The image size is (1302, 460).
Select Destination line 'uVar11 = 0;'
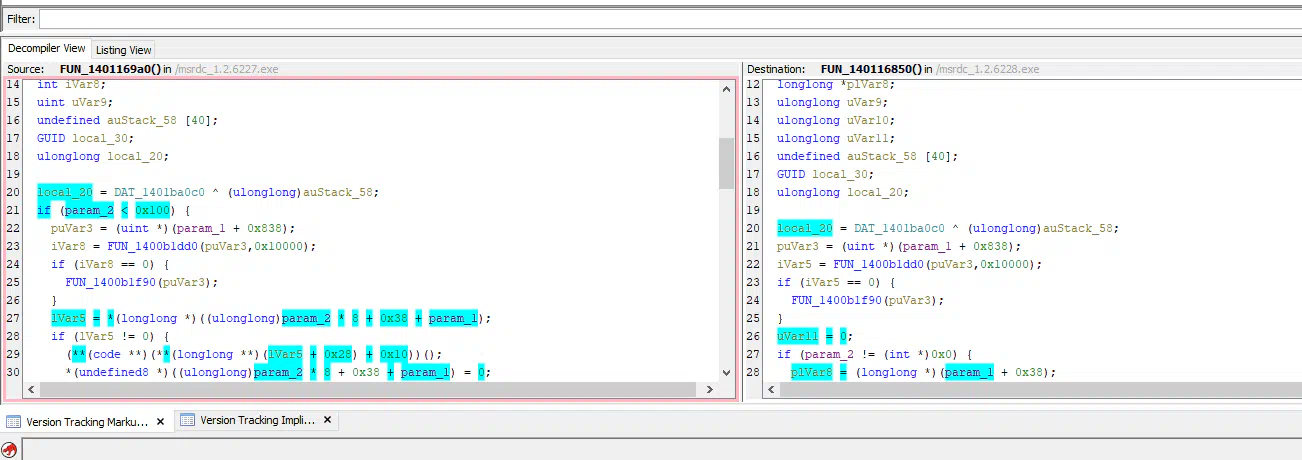click(814, 336)
